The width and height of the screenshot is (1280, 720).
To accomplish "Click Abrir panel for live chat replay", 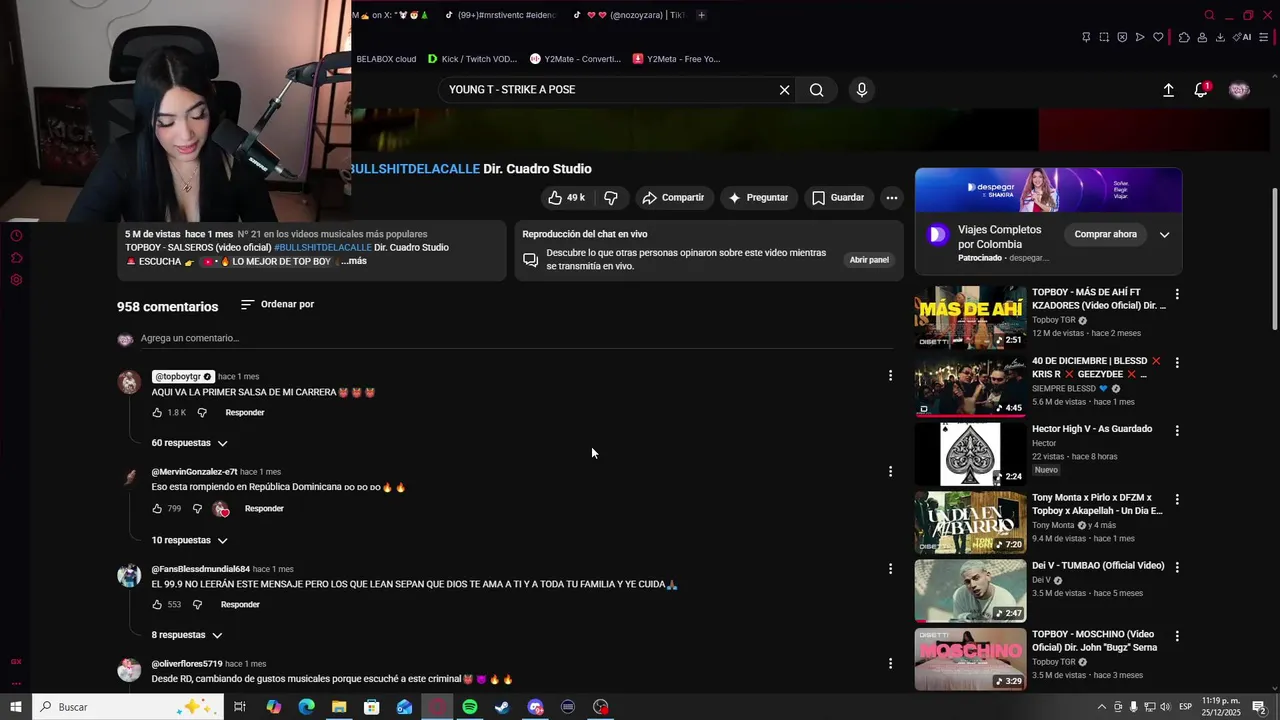I will click(869, 260).
